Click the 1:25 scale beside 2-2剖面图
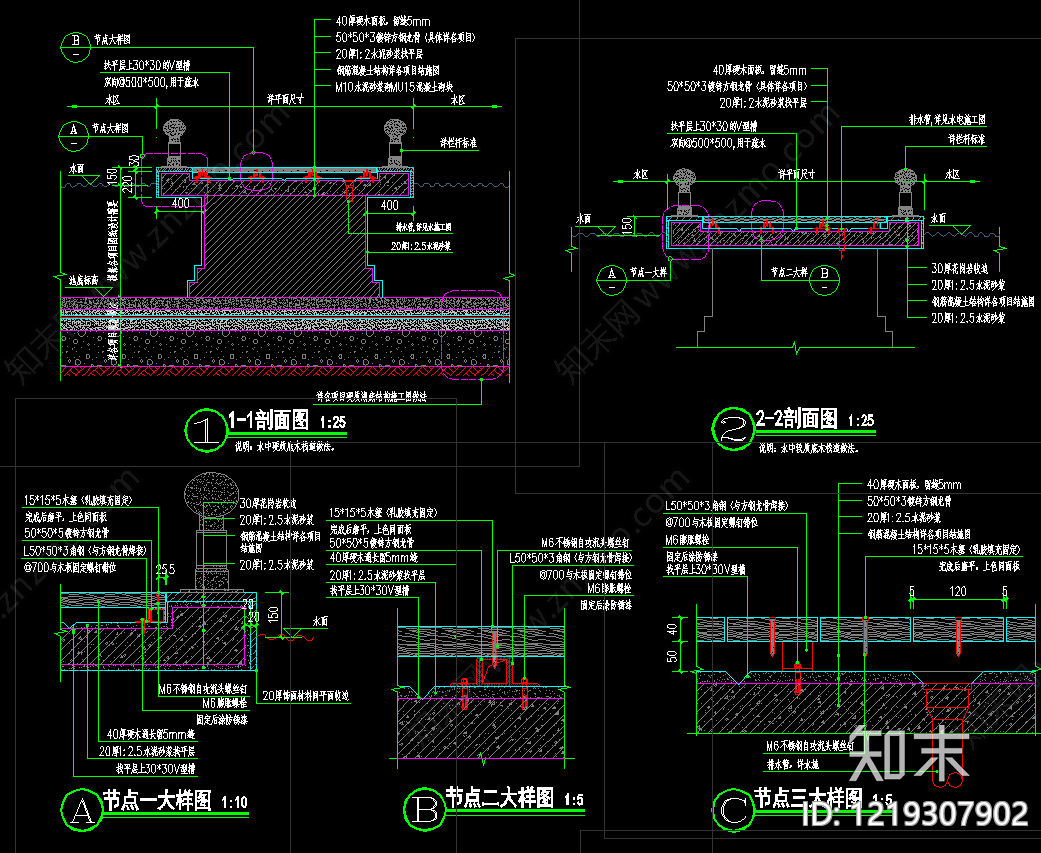The image size is (1041, 853). coord(861,421)
